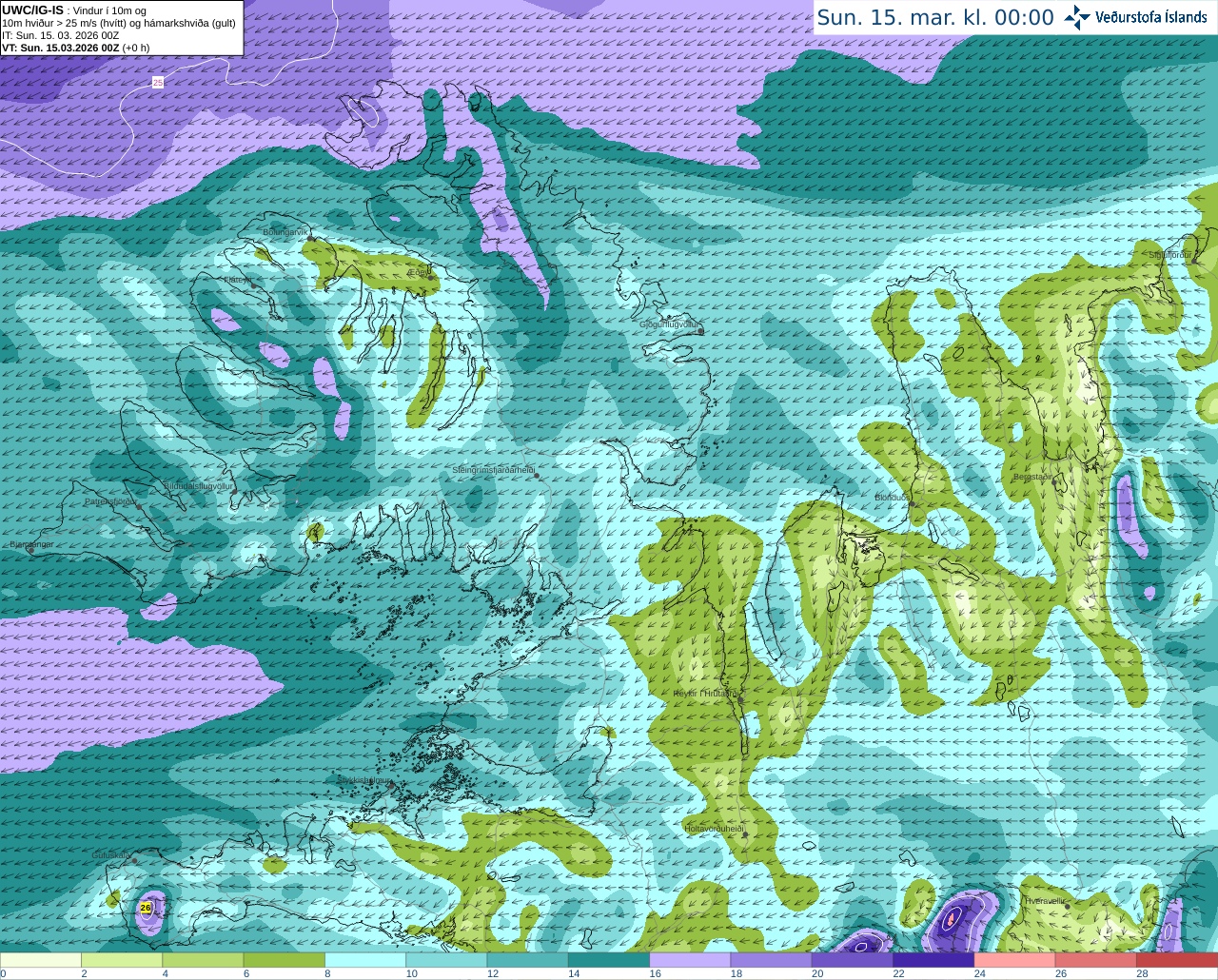Select the 10–12 m/s turquoise legend swatch

(446, 960)
